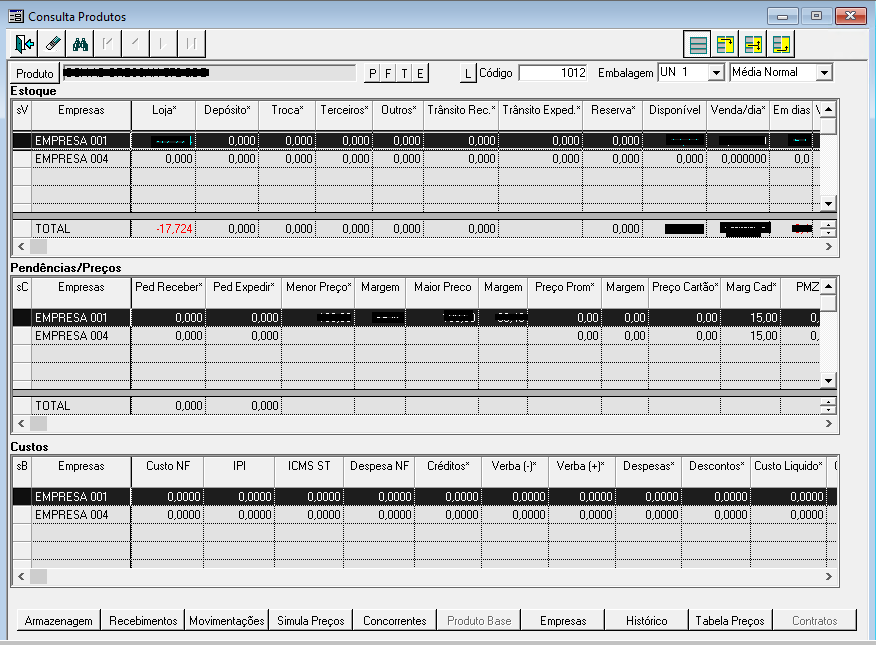Click the exit door icon in toolbar
This screenshot has height=645, width=876.
coord(24,44)
